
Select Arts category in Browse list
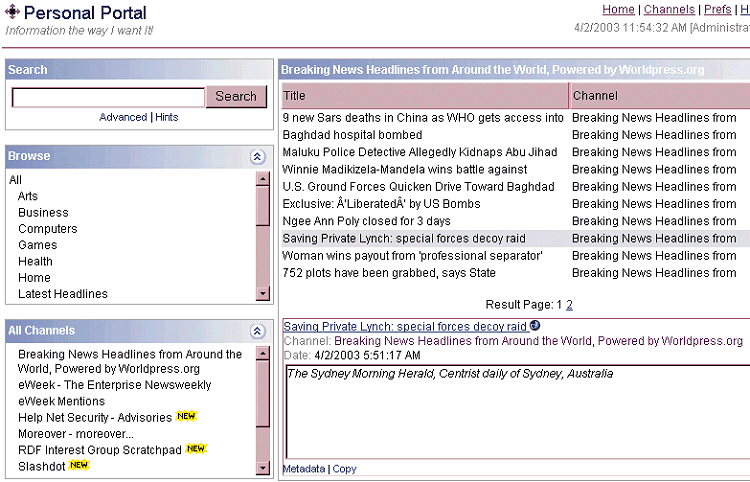tap(28, 196)
